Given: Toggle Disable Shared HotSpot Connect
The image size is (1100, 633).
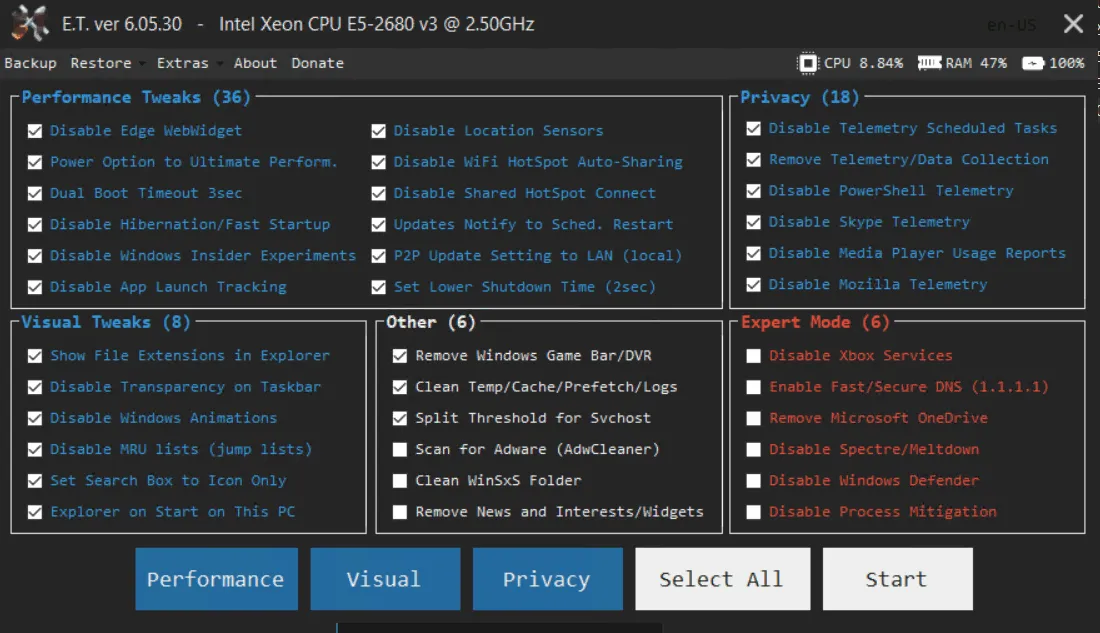Looking at the screenshot, I should pyautogui.click(x=378, y=194).
